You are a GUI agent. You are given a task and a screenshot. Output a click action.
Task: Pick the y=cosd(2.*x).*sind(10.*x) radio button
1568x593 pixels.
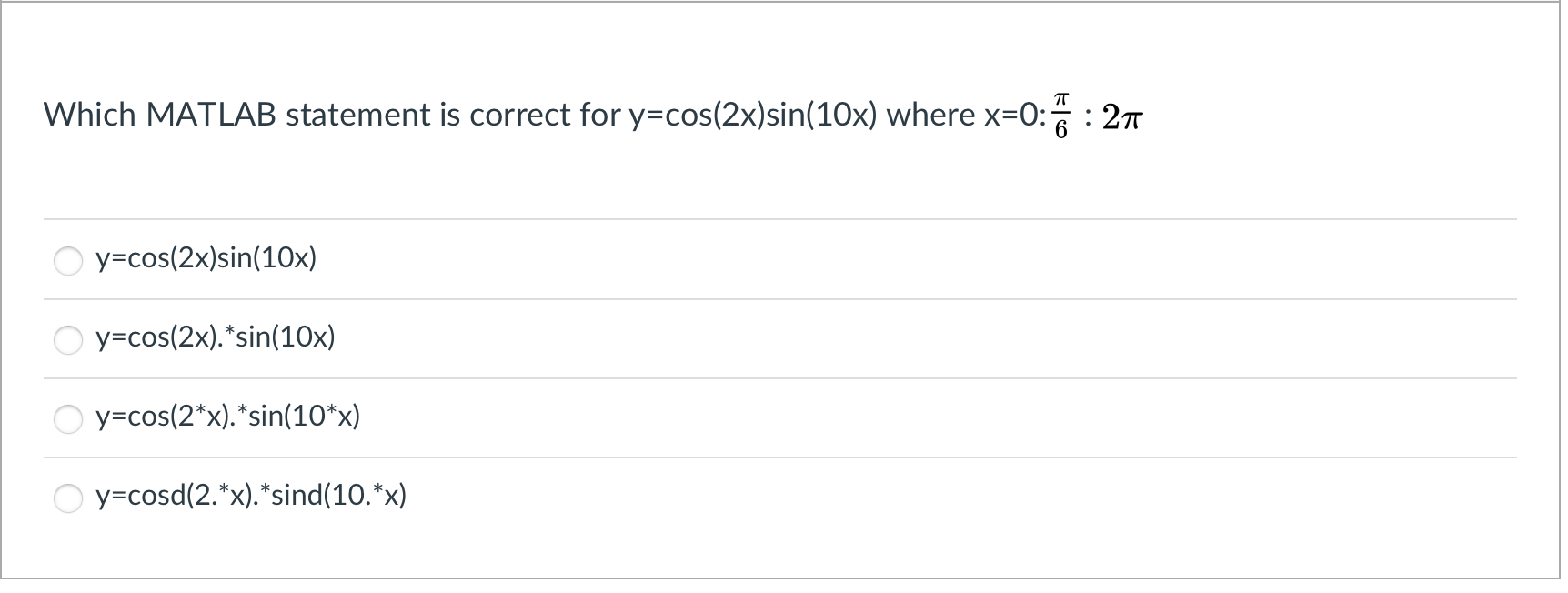tap(68, 498)
